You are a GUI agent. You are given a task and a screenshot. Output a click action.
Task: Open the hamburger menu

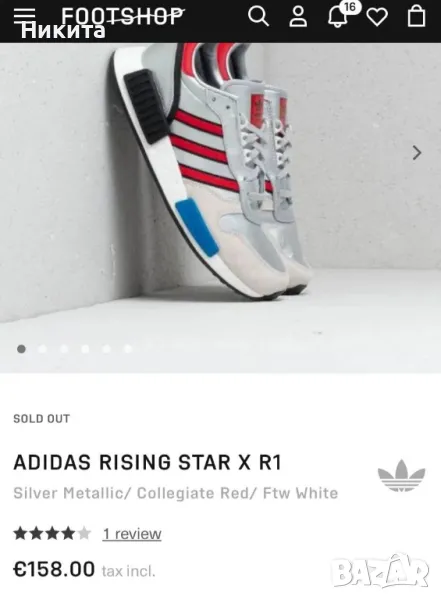25,16
